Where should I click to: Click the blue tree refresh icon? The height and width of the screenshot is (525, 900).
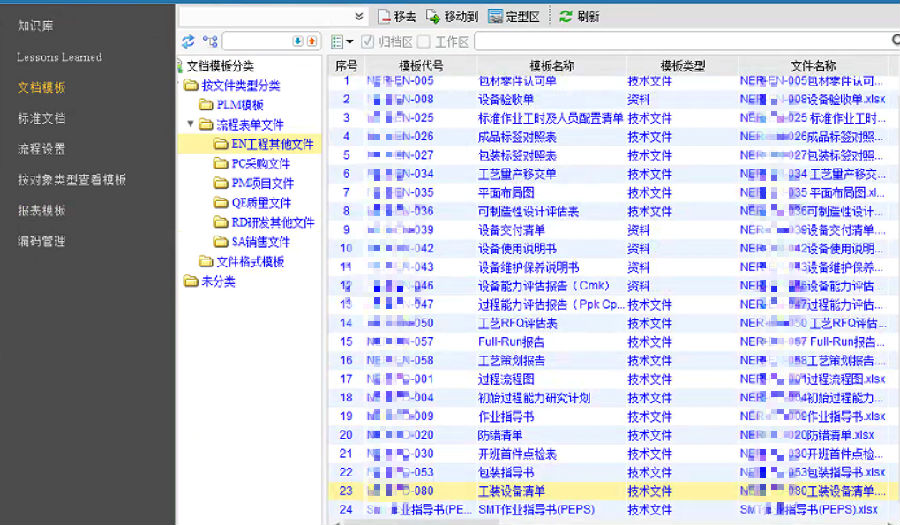coord(188,41)
